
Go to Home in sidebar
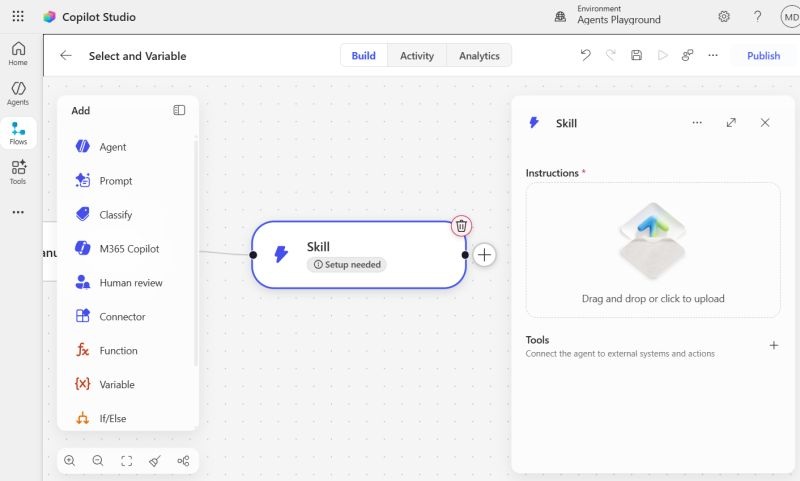click(18, 54)
